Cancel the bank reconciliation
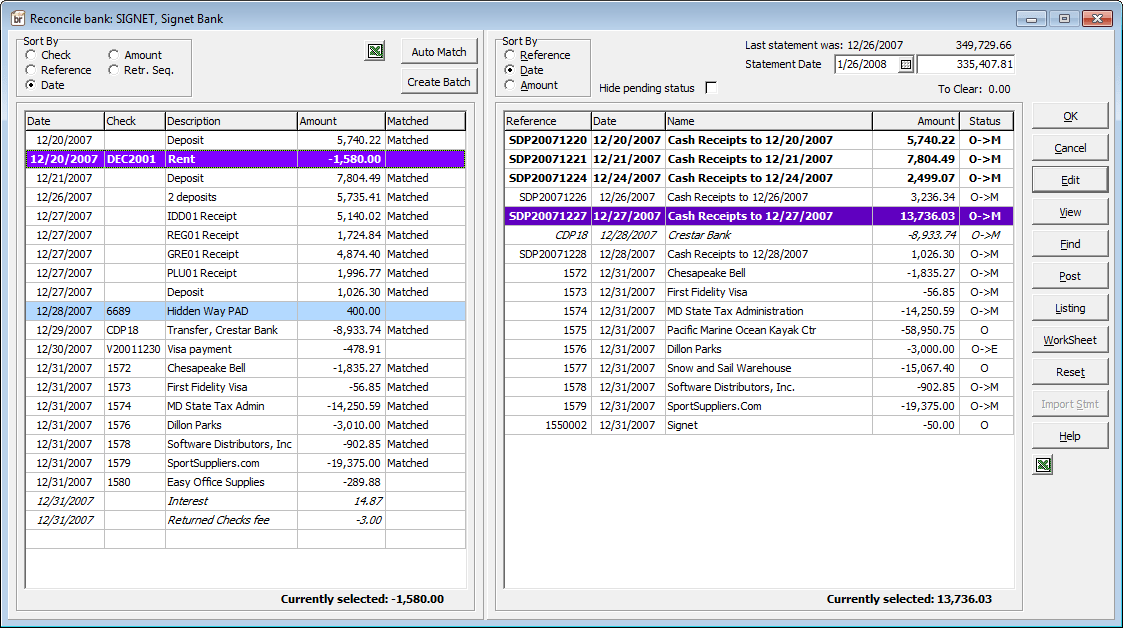Image resolution: width=1123 pixels, height=628 pixels. point(1070,147)
